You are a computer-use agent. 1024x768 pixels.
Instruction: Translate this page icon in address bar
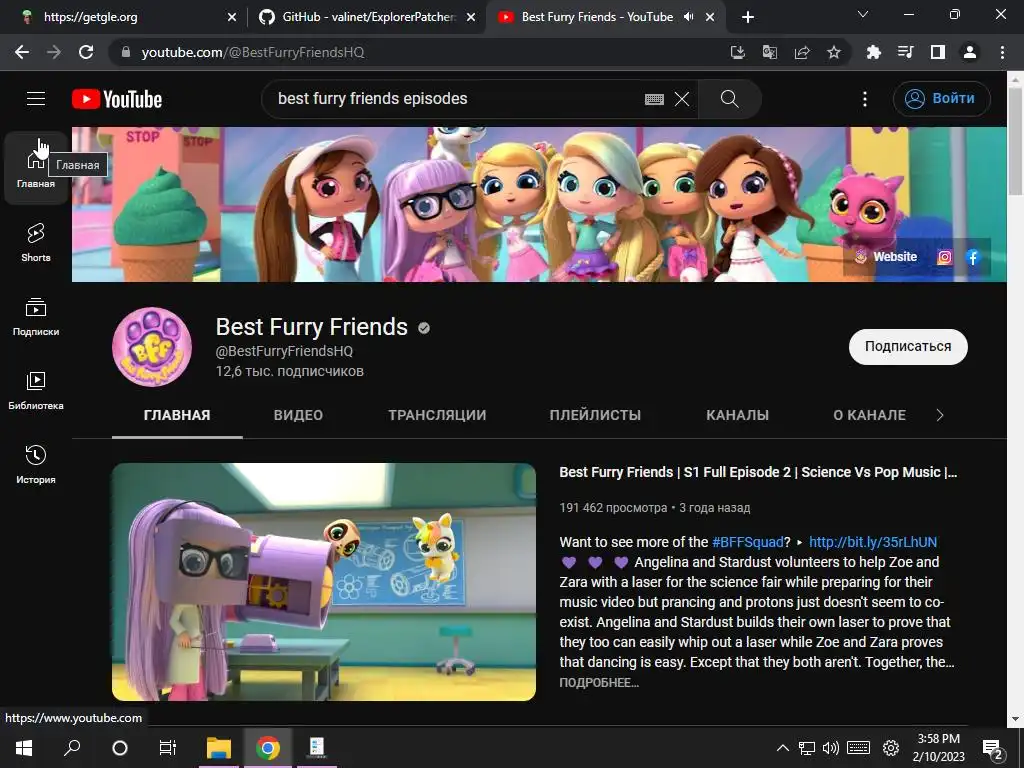click(x=770, y=52)
